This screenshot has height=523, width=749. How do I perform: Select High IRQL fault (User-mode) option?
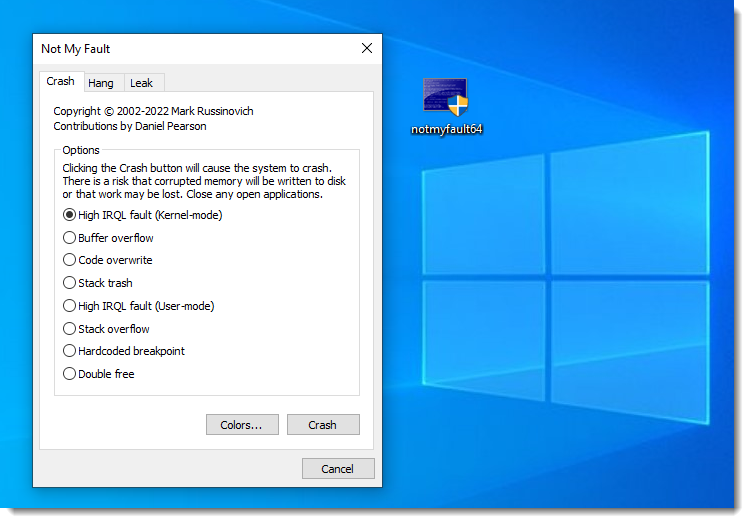70,306
